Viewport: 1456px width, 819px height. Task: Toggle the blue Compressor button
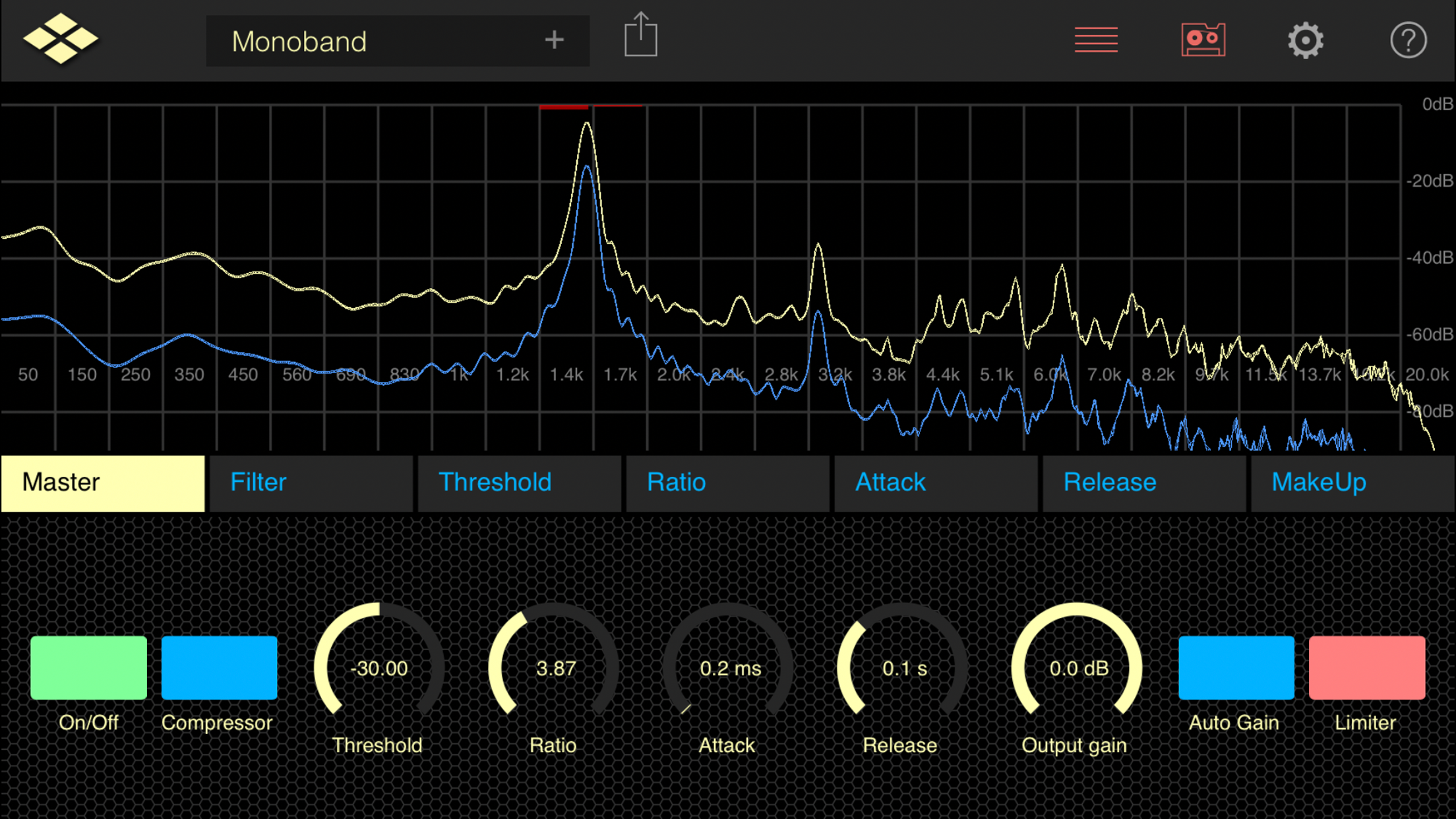[219, 667]
